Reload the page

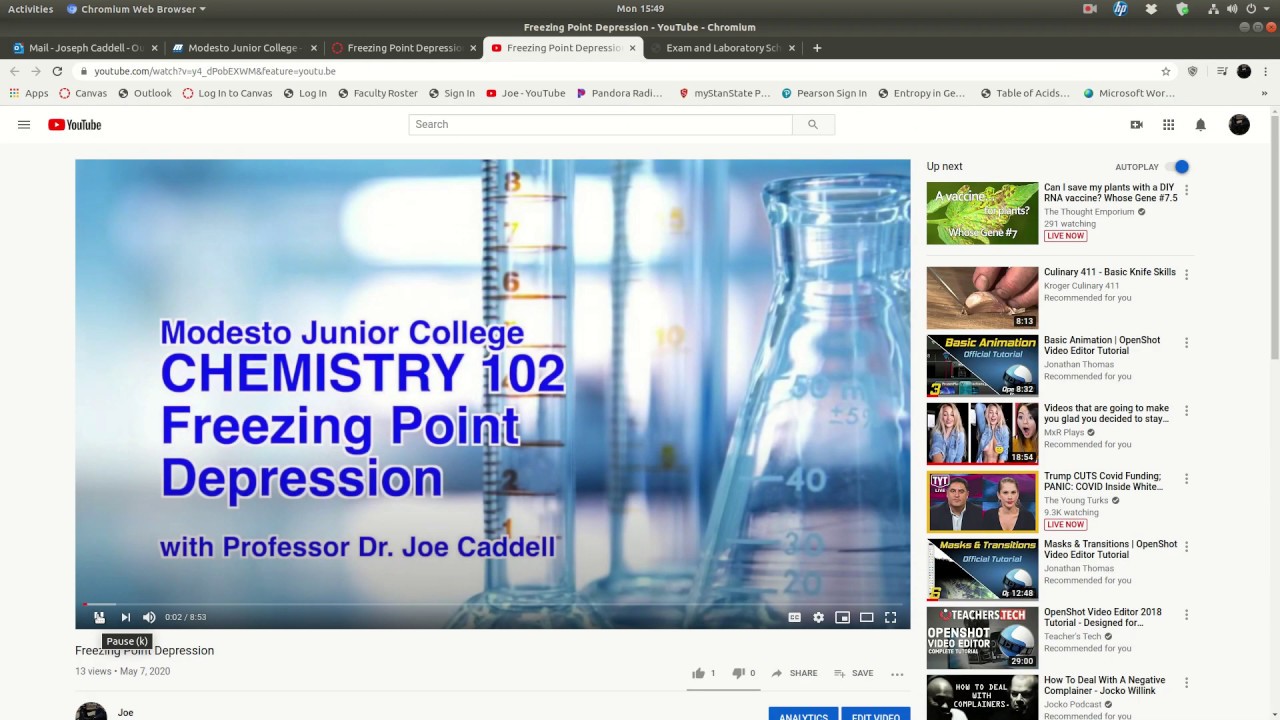pos(57,71)
